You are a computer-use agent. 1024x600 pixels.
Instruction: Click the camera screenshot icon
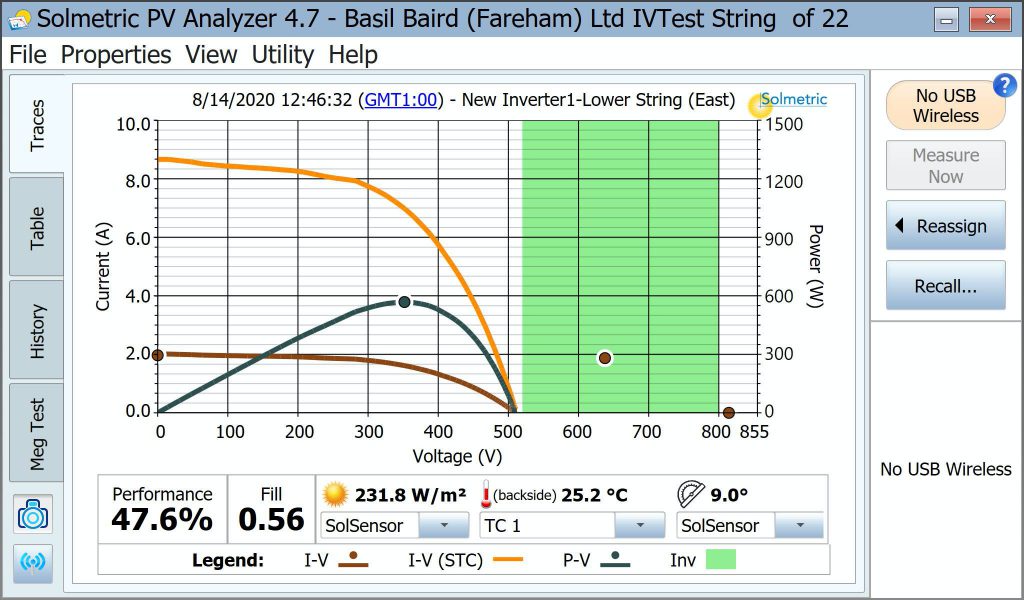pos(33,514)
